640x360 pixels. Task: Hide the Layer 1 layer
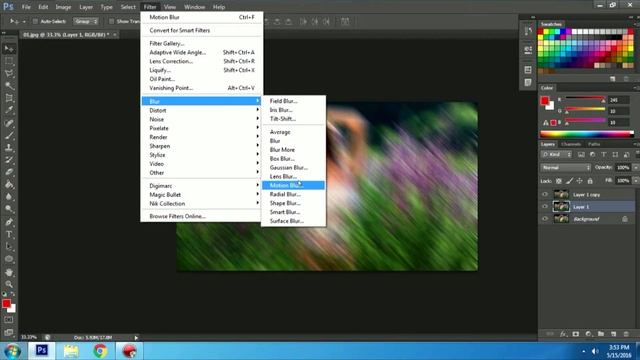point(545,207)
